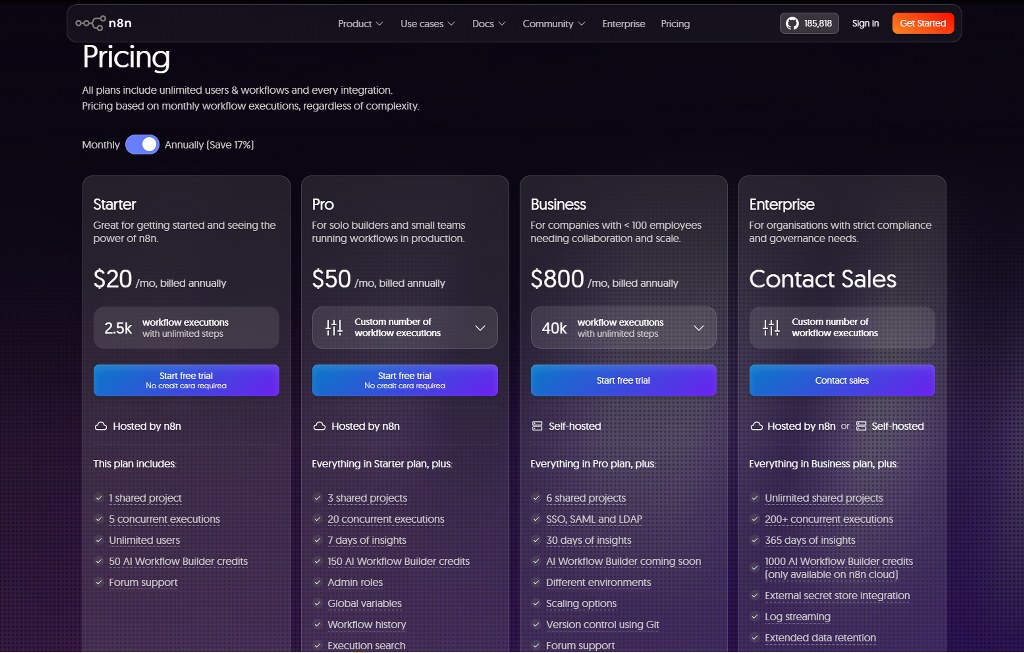
Task: Click the server icon beside Business Self-hosted
Action: 537,426
